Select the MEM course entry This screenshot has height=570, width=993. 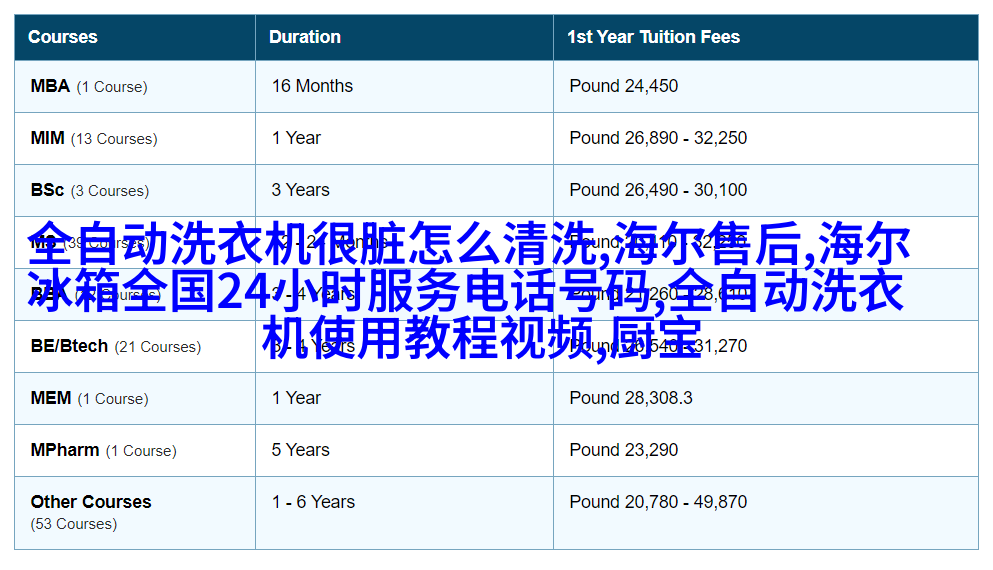click(50, 398)
